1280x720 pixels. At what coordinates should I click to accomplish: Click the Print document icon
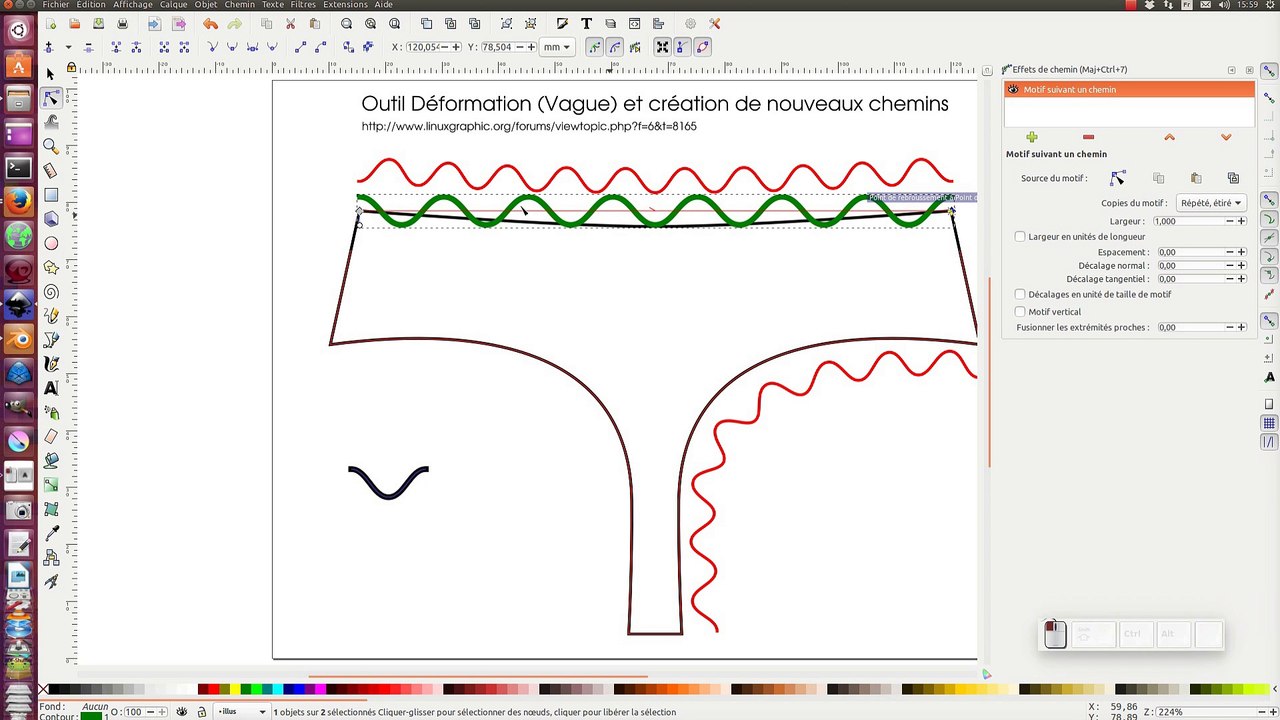pyautogui.click(x=122, y=23)
